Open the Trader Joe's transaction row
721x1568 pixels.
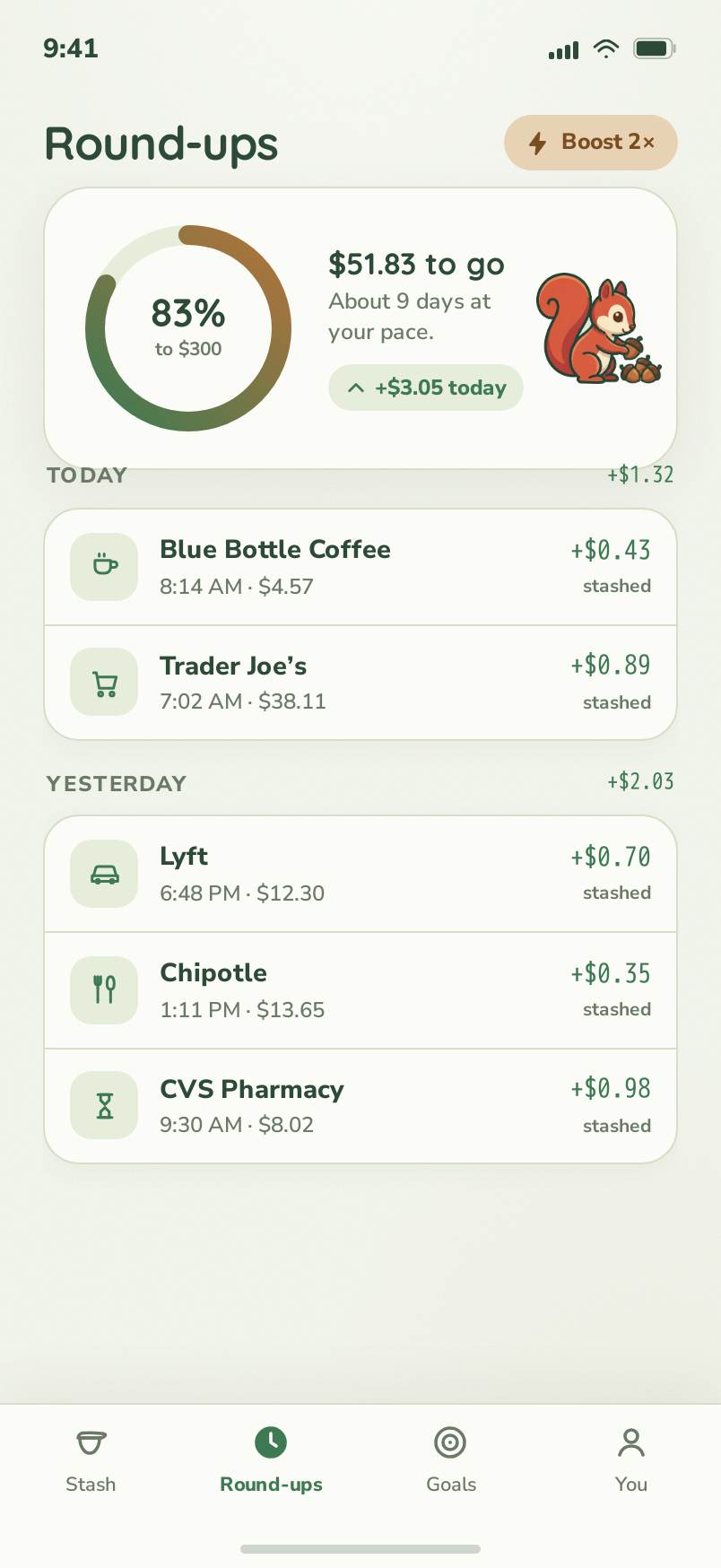(x=360, y=683)
